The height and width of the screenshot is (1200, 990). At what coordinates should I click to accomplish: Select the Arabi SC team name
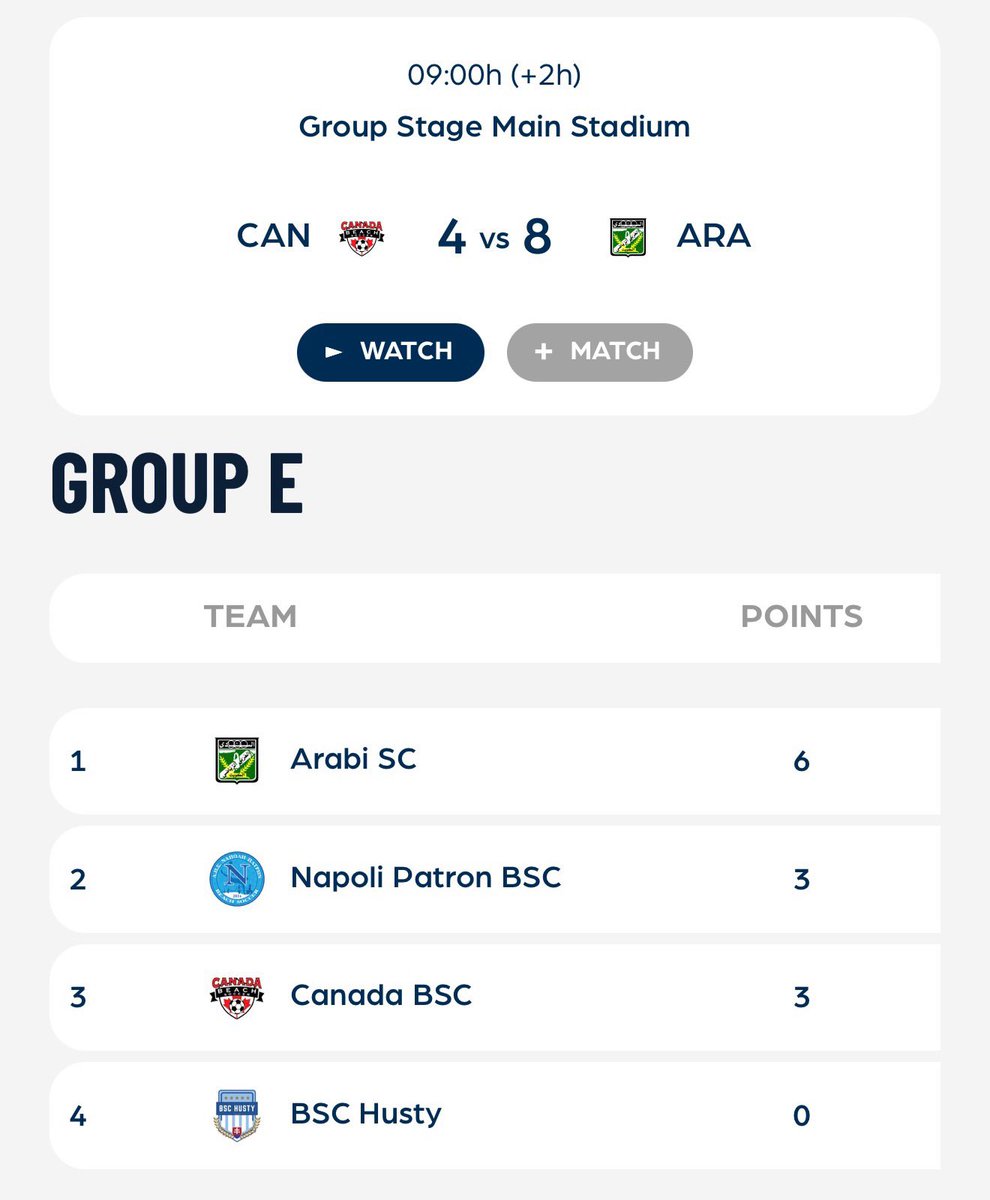click(x=353, y=760)
